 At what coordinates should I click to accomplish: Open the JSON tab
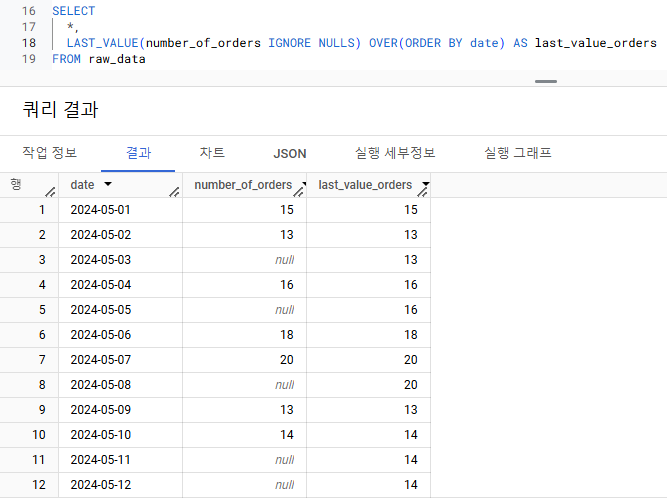click(290, 154)
